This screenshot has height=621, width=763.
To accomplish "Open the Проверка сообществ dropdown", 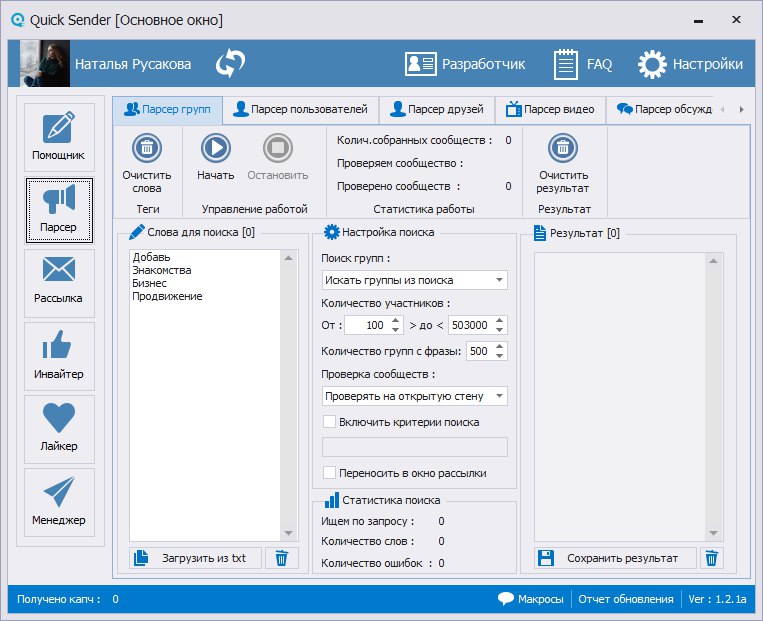I will click(415, 396).
